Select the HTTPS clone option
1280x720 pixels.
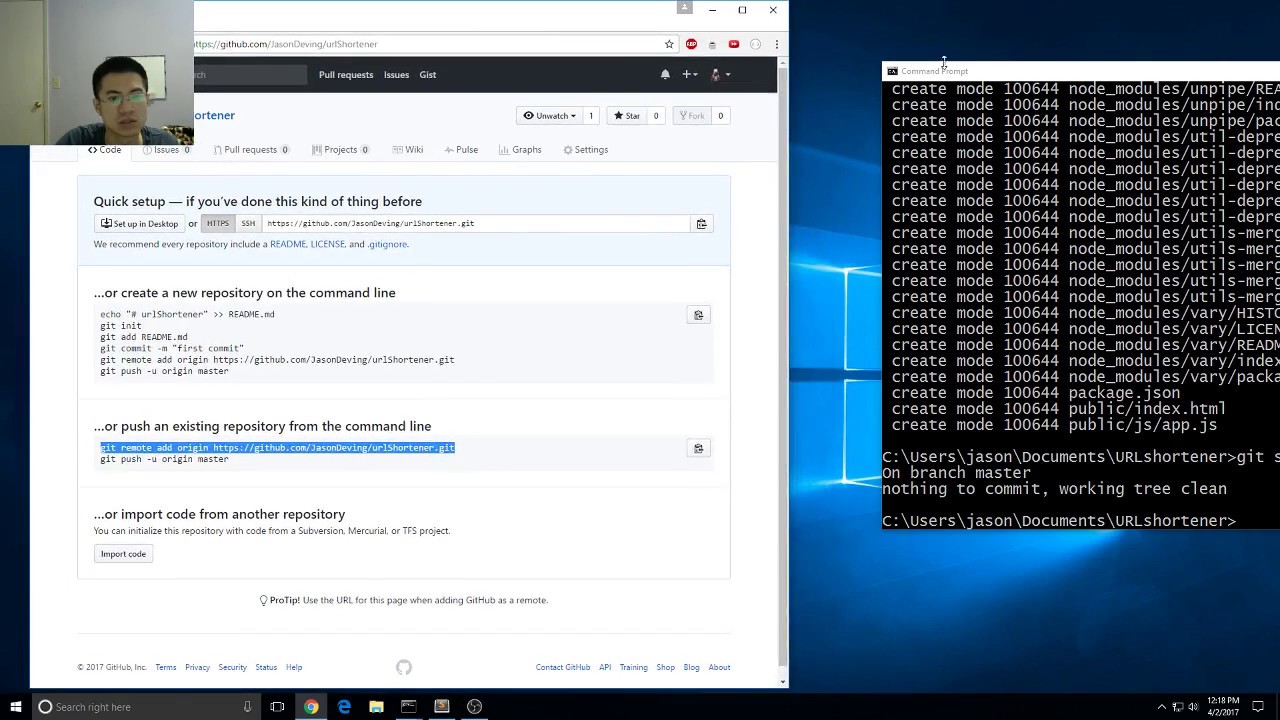pyautogui.click(x=218, y=224)
